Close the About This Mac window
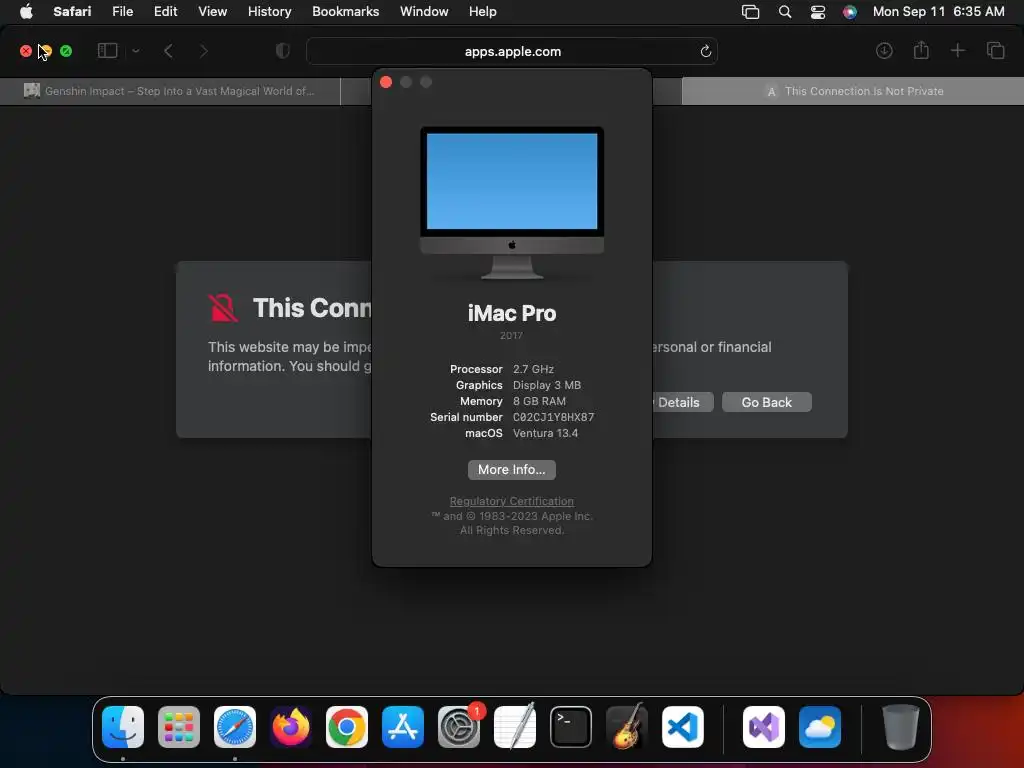This screenshot has height=768, width=1024. click(x=386, y=82)
